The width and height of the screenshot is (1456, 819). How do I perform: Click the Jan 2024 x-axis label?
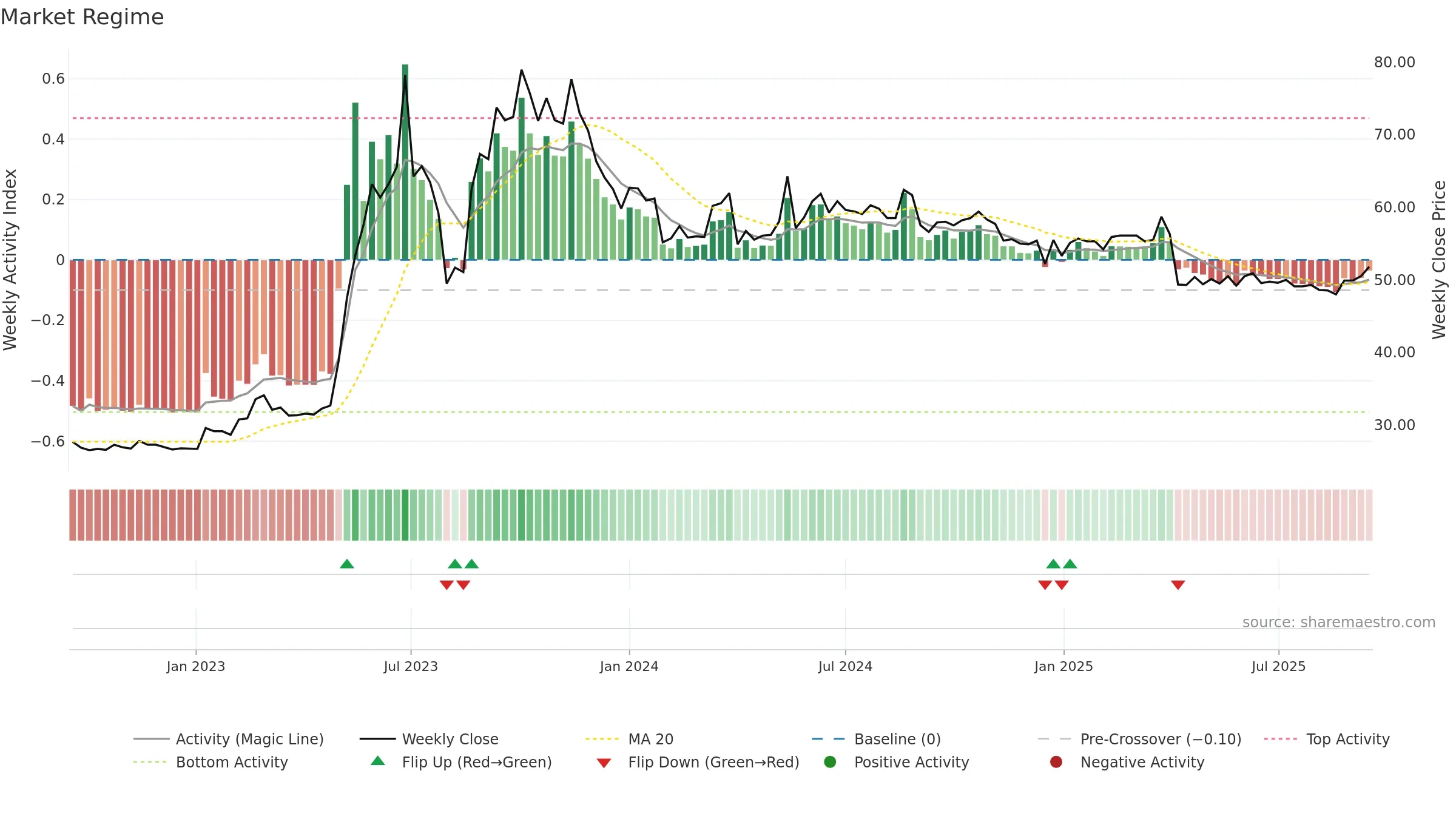629,666
